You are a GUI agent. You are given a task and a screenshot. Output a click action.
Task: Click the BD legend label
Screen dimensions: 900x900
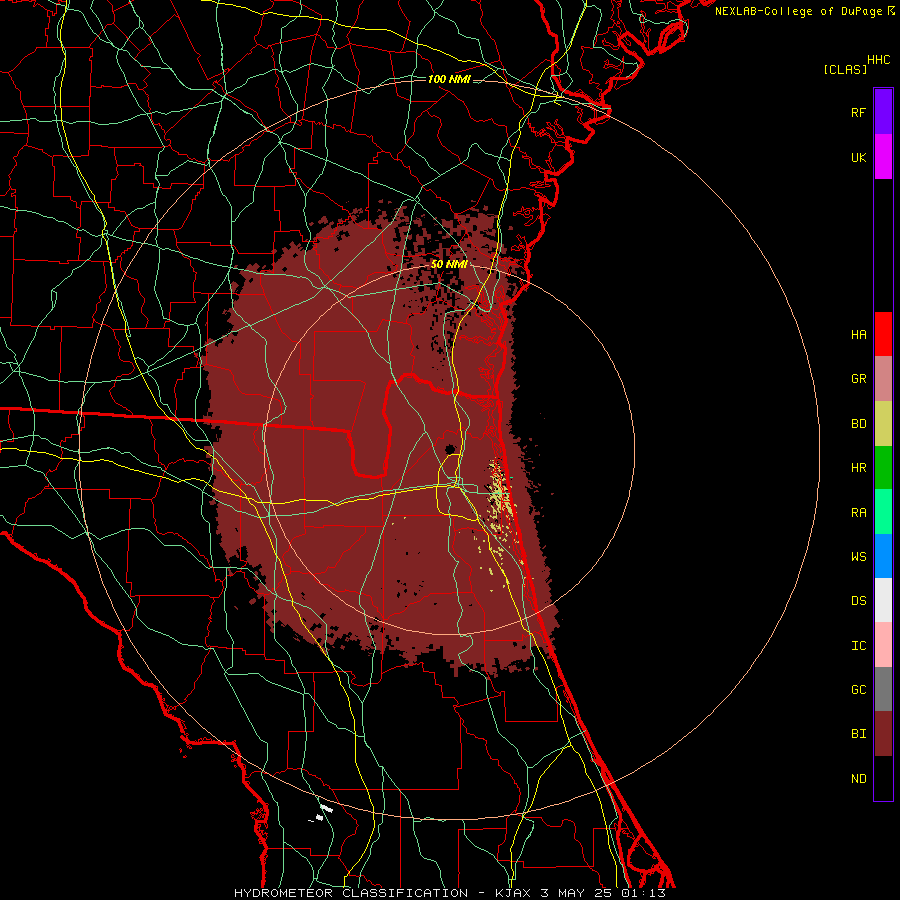point(858,424)
